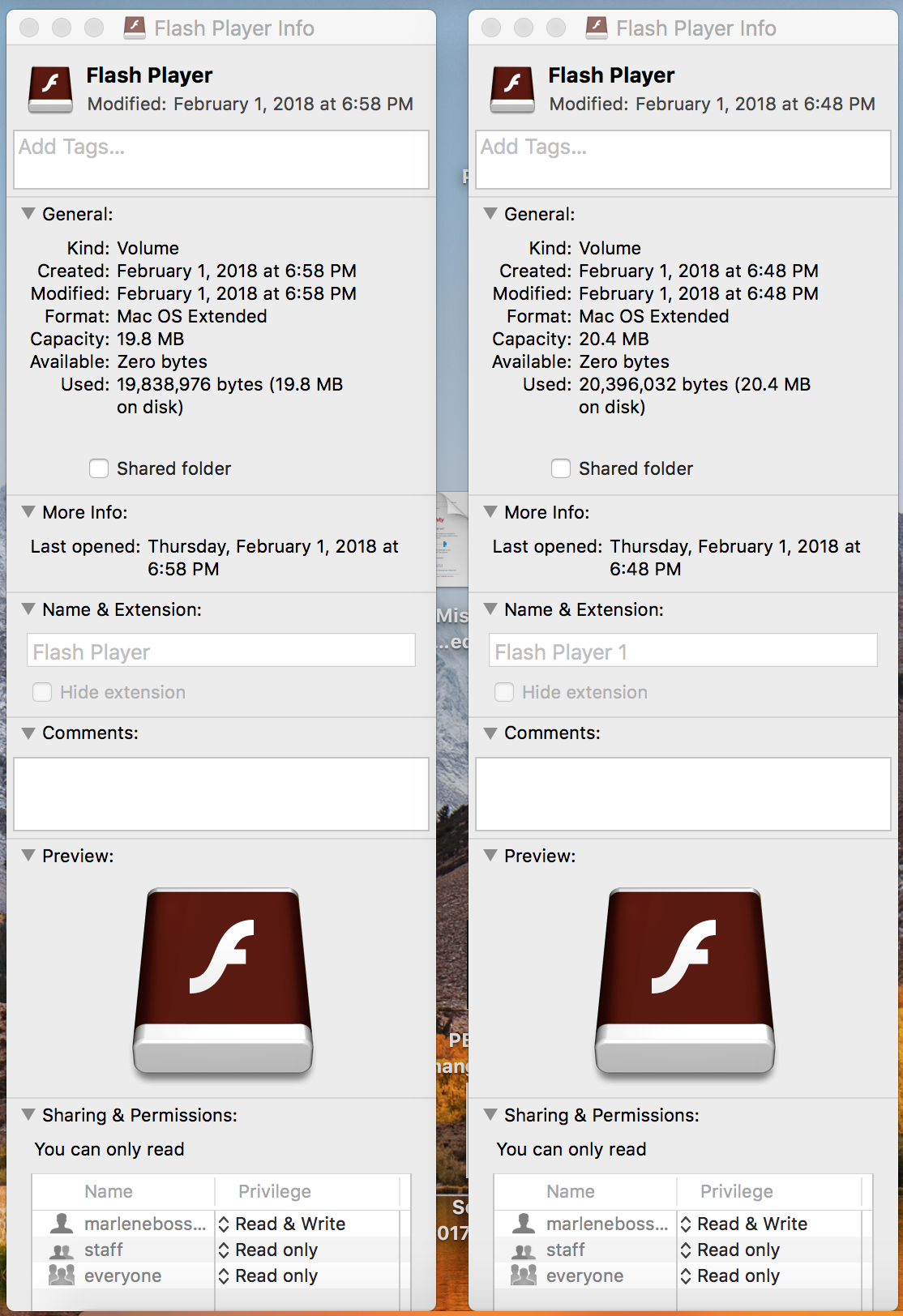Click Capacity 20.4 MB value

614,339
